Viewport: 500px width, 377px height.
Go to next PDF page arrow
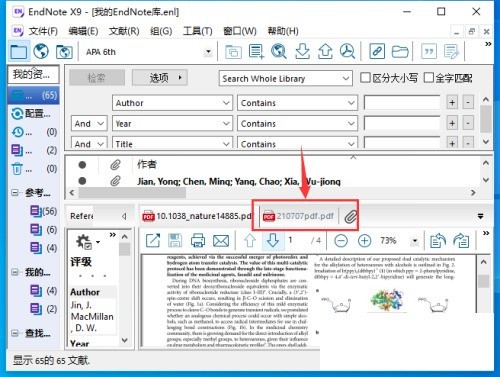(x=273, y=240)
